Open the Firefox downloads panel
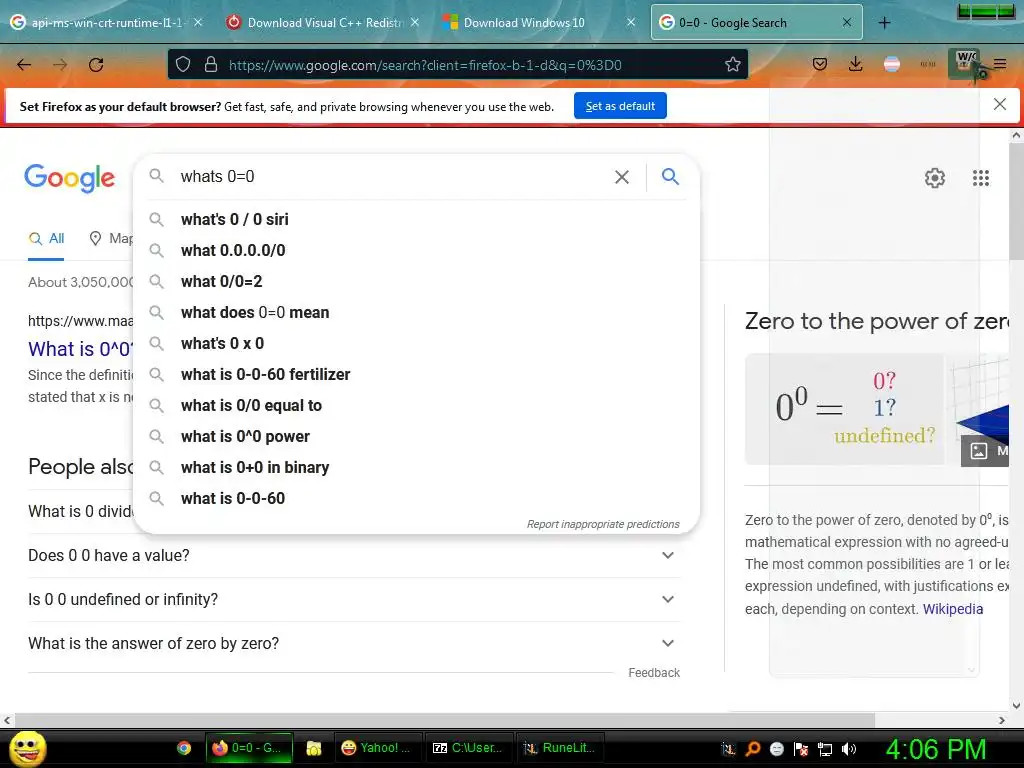 point(856,64)
